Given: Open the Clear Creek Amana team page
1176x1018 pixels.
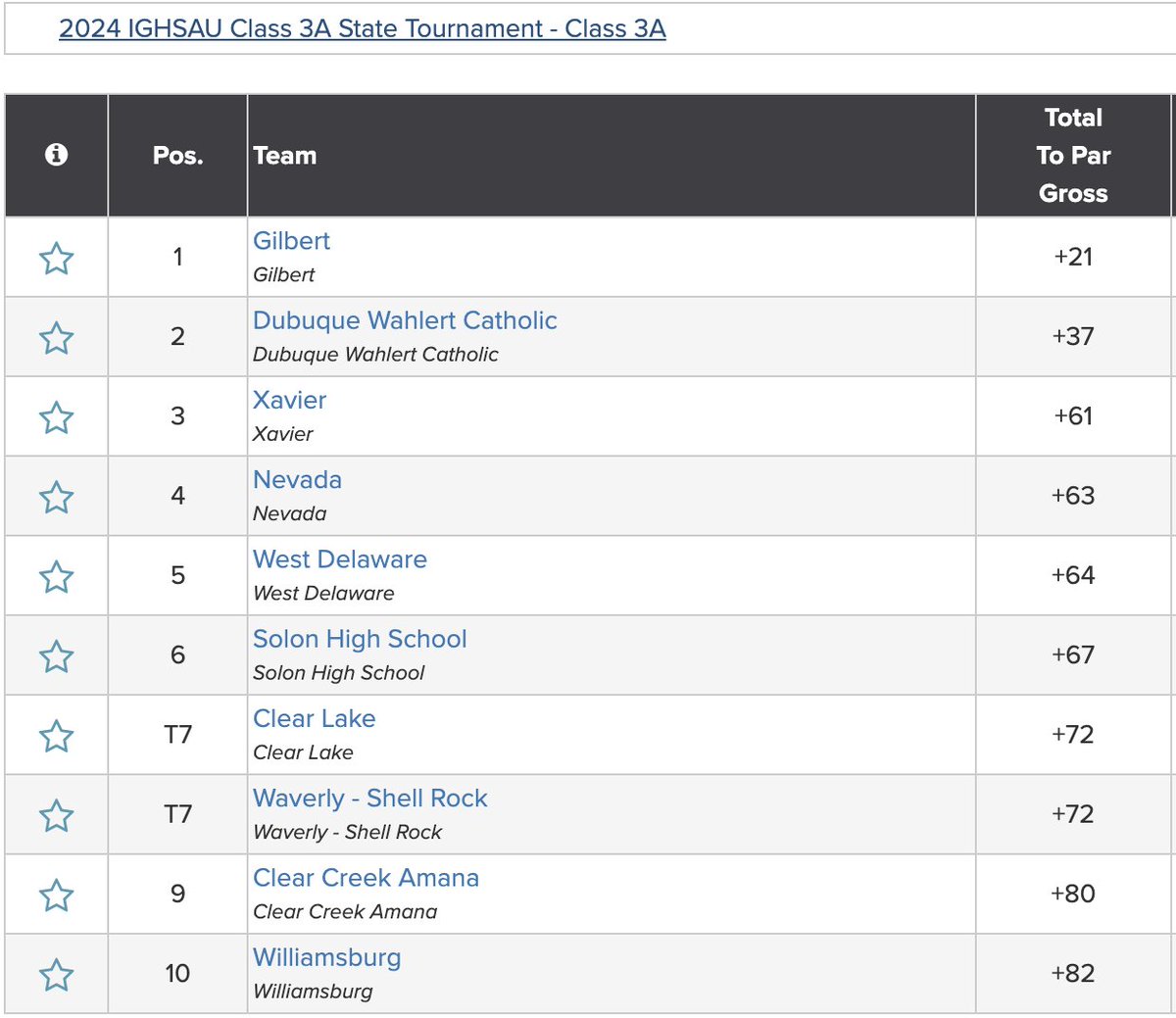Looking at the screenshot, I should (x=367, y=877).
